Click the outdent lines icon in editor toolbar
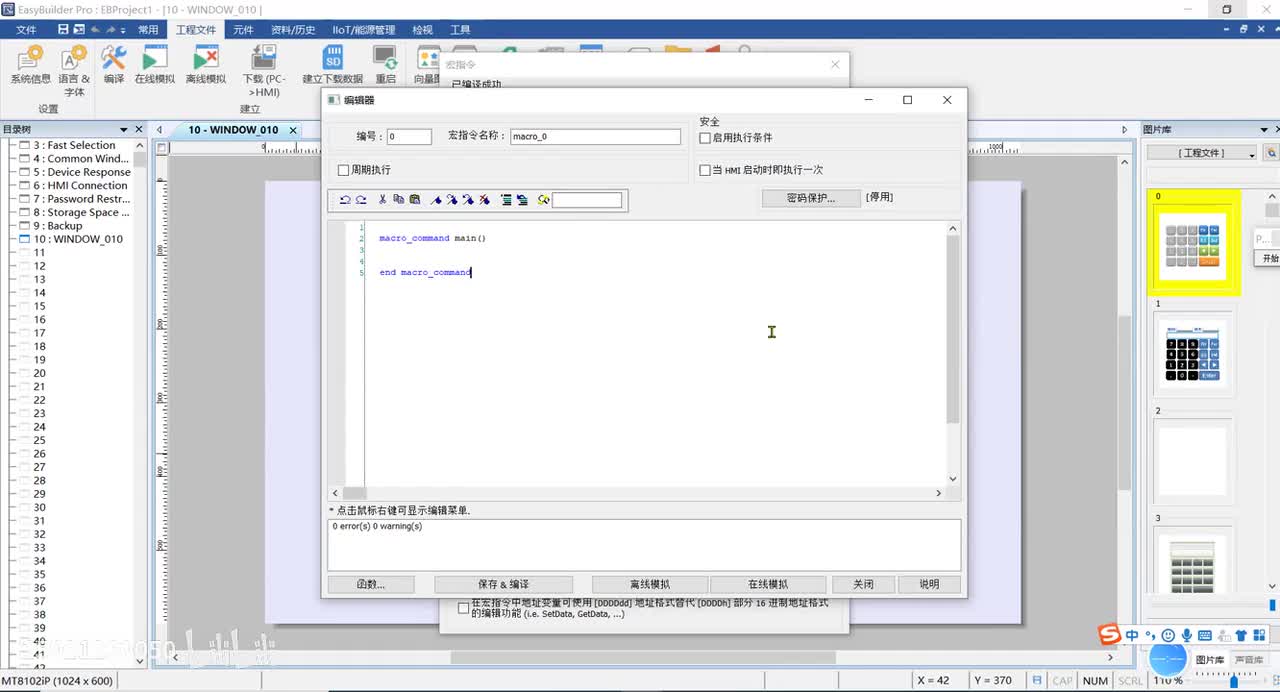The height and width of the screenshot is (692, 1280). point(522,200)
